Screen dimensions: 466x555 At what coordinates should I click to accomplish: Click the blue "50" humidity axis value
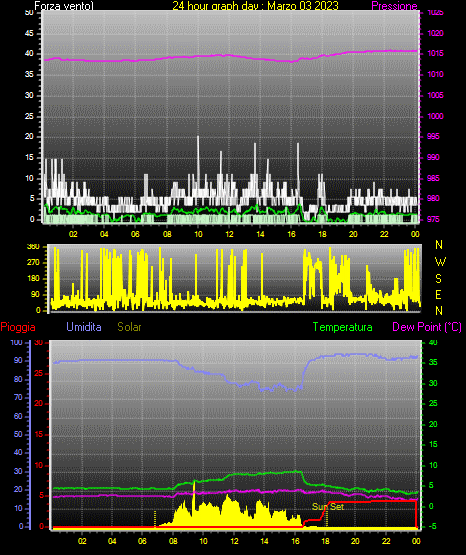click(x=18, y=434)
